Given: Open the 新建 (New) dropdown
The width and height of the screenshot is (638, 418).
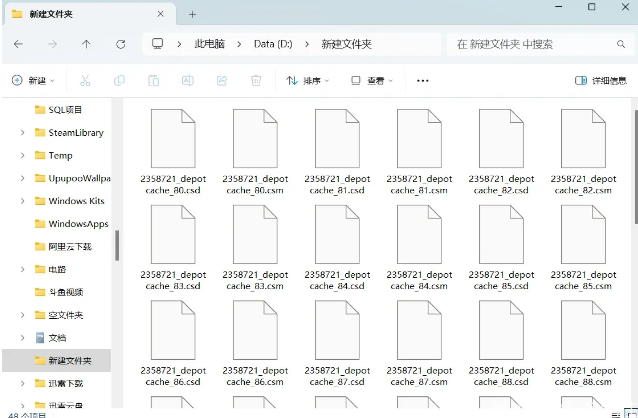Looking at the screenshot, I should (x=33, y=81).
